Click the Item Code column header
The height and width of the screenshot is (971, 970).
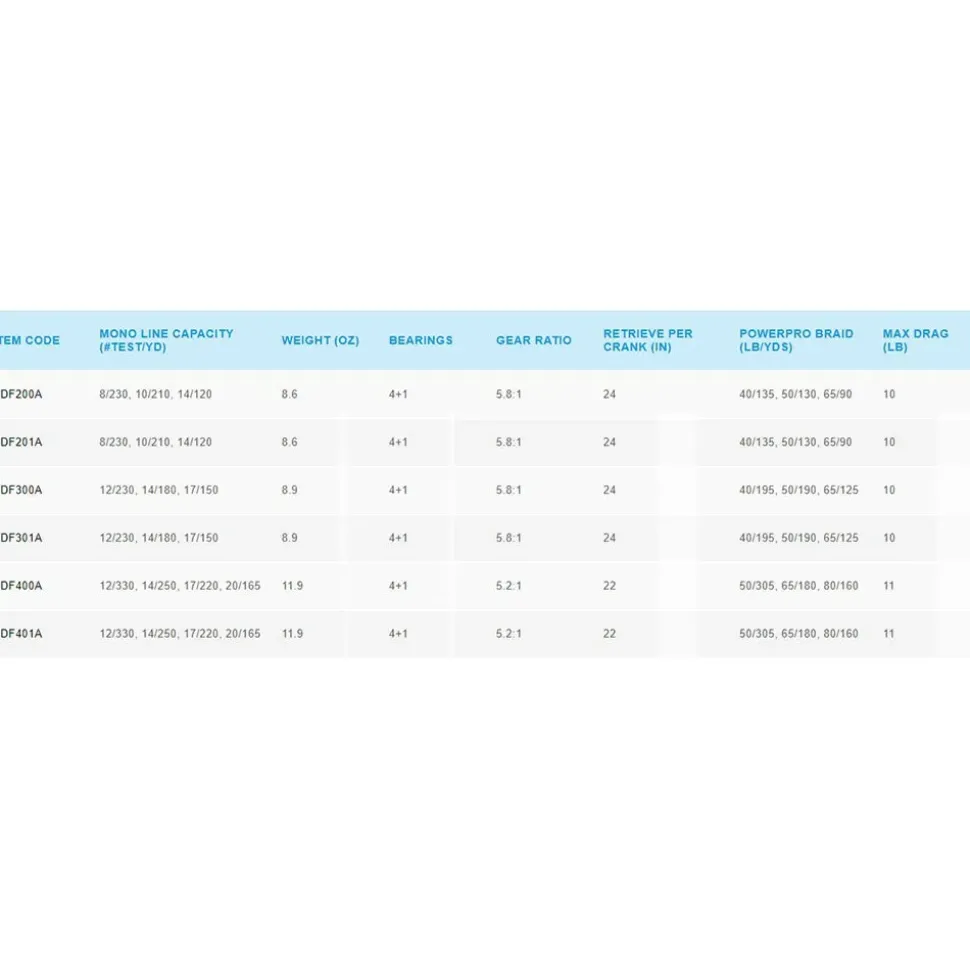pos(30,340)
